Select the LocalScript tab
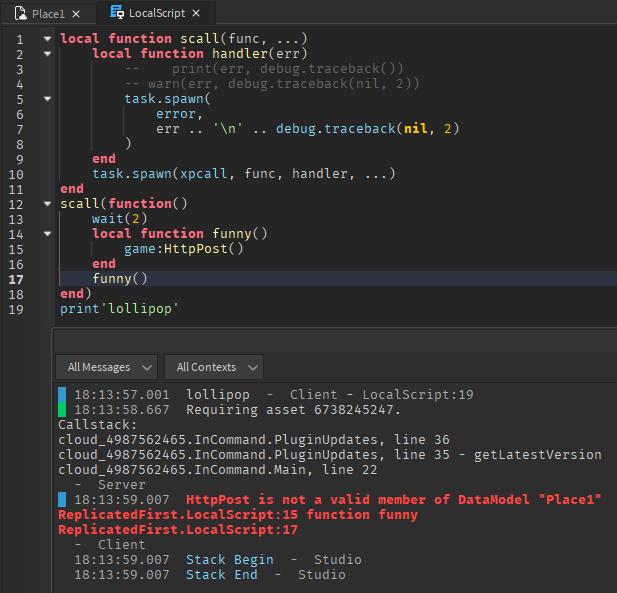This screenshot has width=617, height=593. pyautogui.click(x=156, y=13)
